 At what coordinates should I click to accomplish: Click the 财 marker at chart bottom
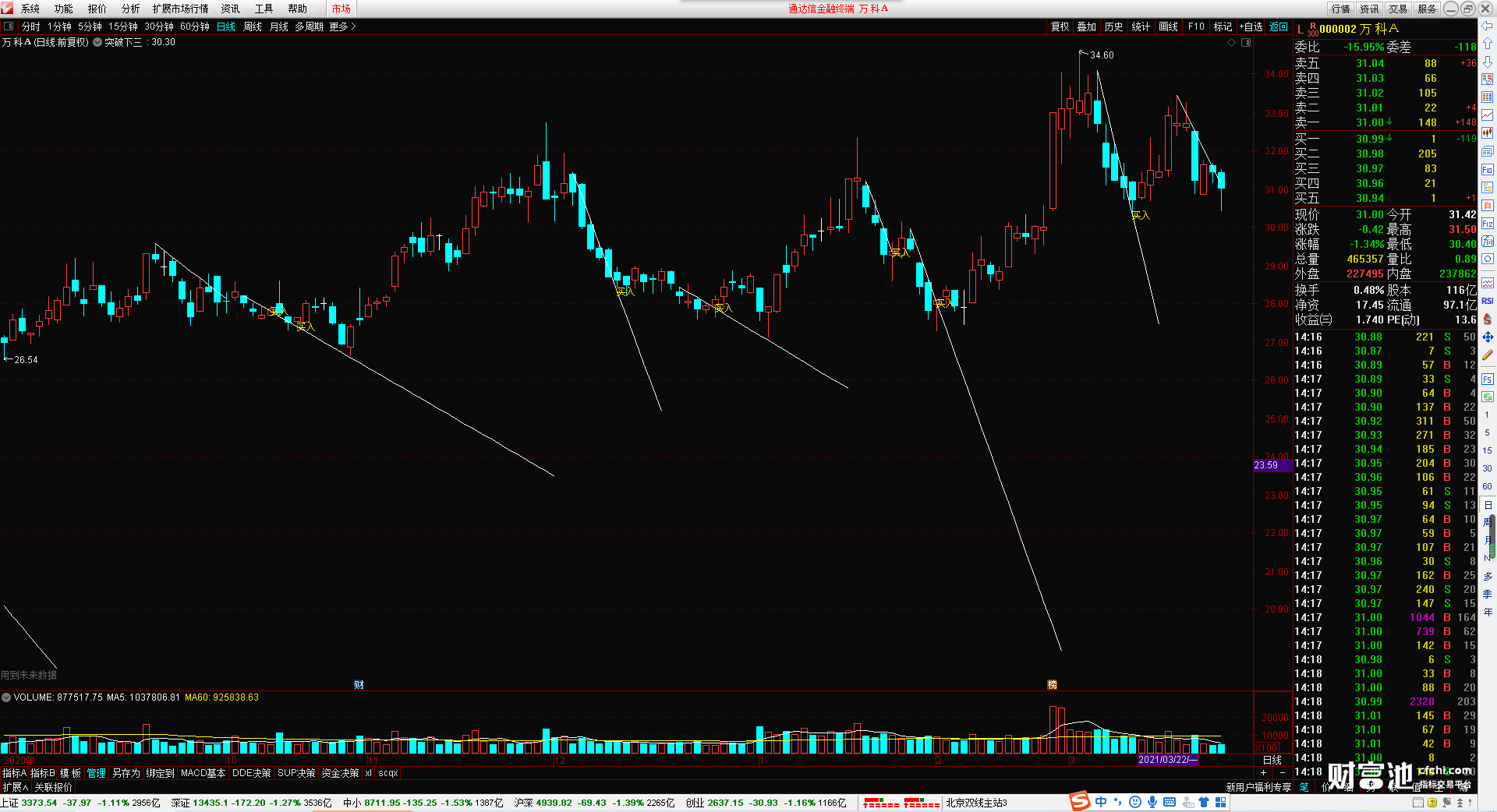[359, 685]
